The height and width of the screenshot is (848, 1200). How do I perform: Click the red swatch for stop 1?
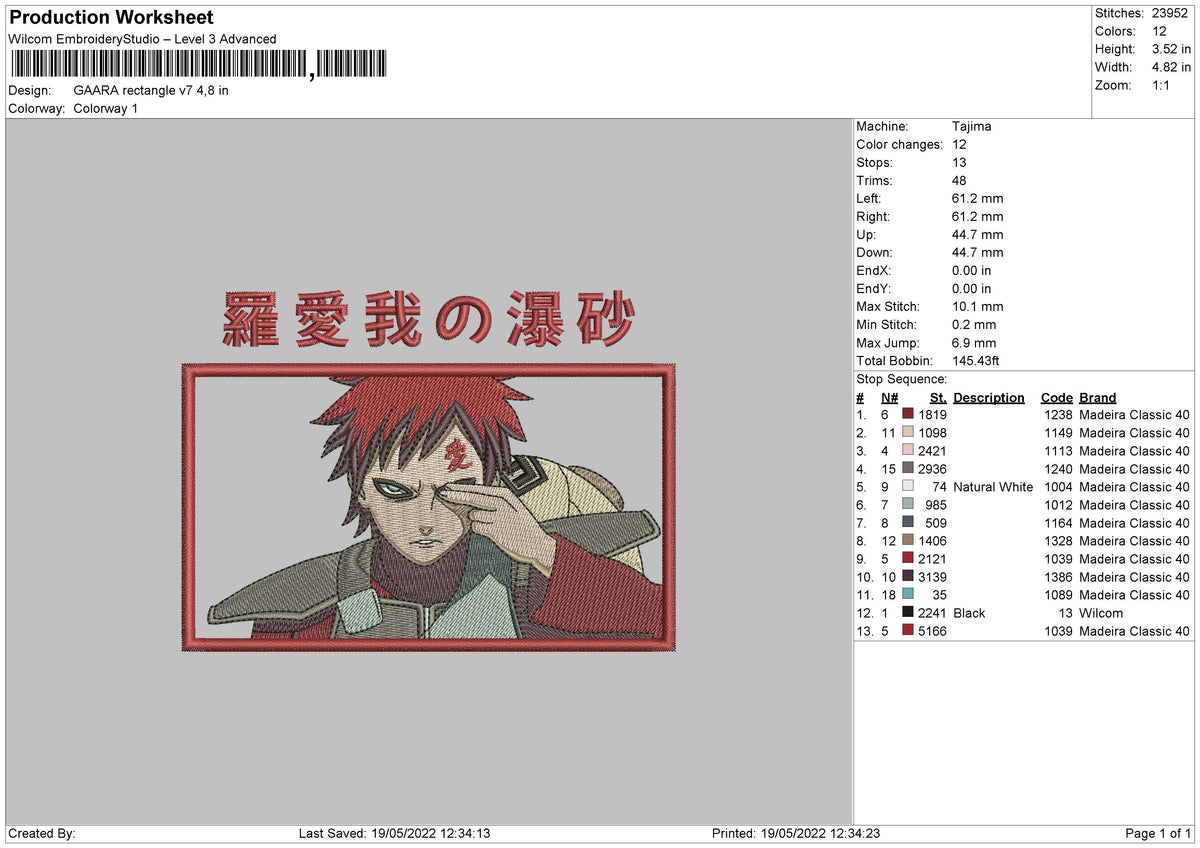point(906,415)
